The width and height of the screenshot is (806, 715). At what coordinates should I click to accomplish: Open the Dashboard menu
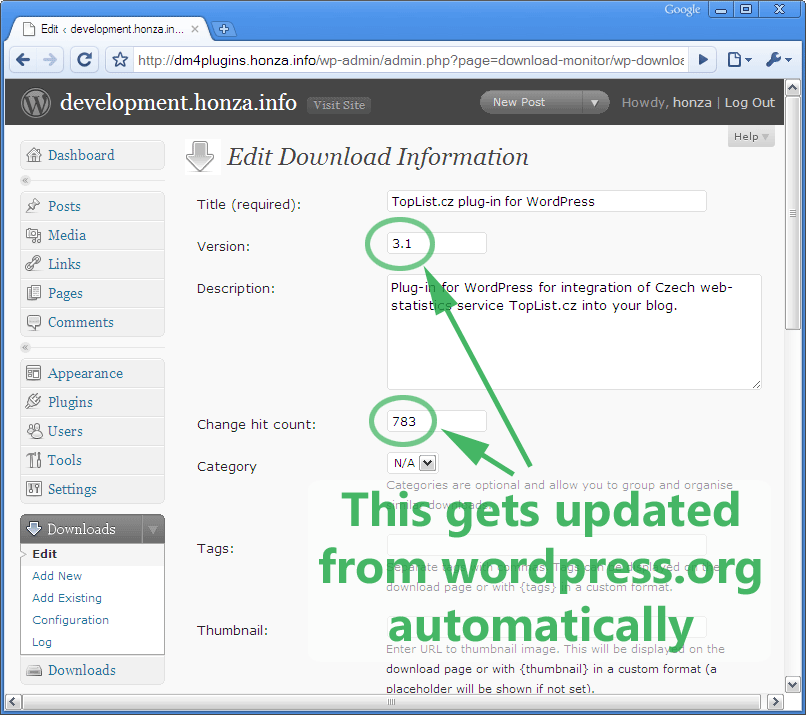pos(81,155)
